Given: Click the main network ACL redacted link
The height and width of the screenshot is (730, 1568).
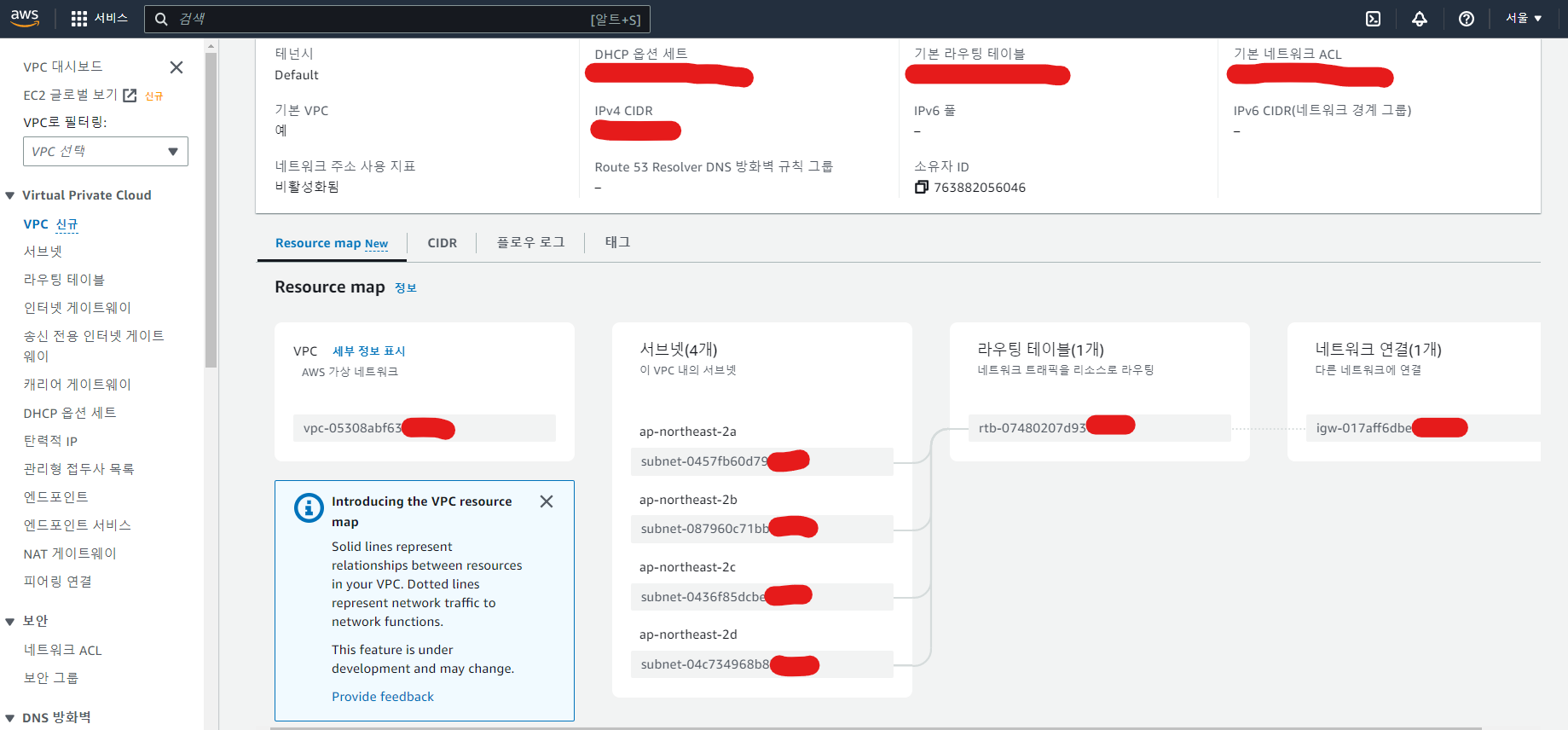Looking at the screenshot, I should pyautogui.click(x=1310, y=76).
